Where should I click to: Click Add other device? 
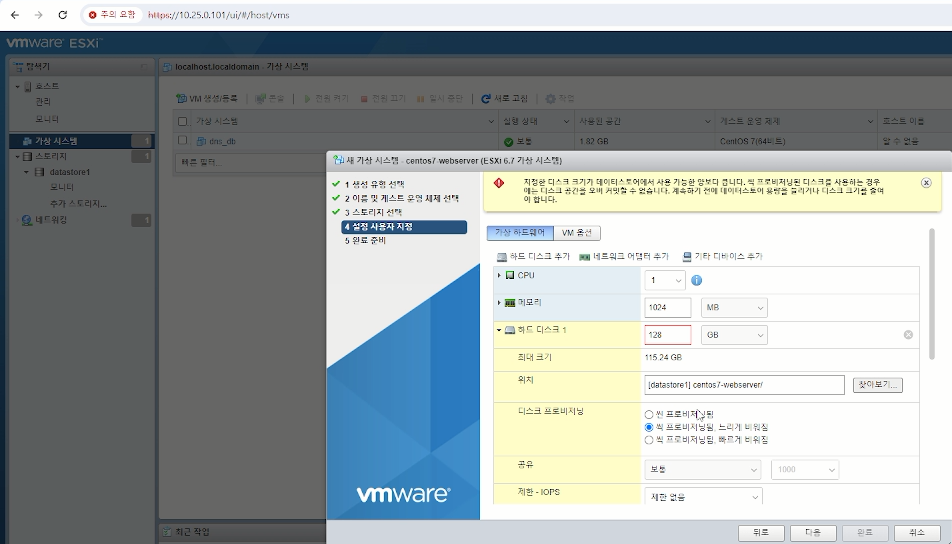pyautogui.click(x=722, y=257)
